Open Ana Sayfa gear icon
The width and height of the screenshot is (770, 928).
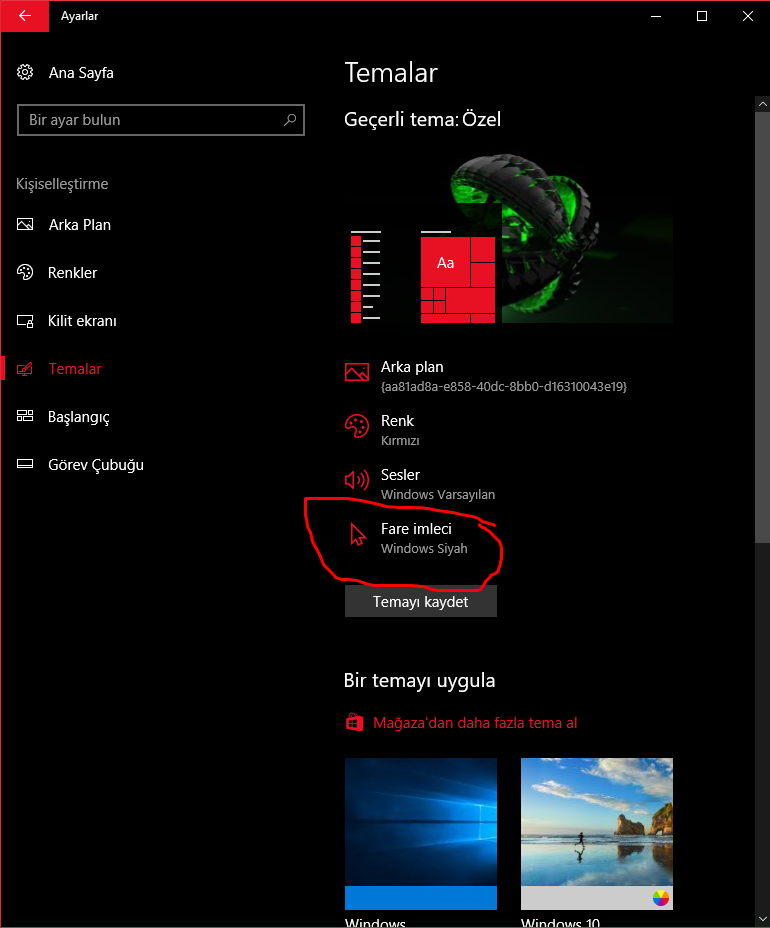click(x=25, y=72)
